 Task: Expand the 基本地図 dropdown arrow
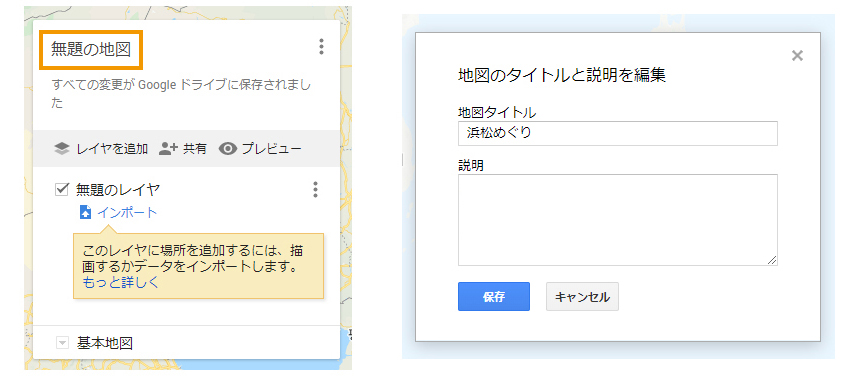pos(63,343)
